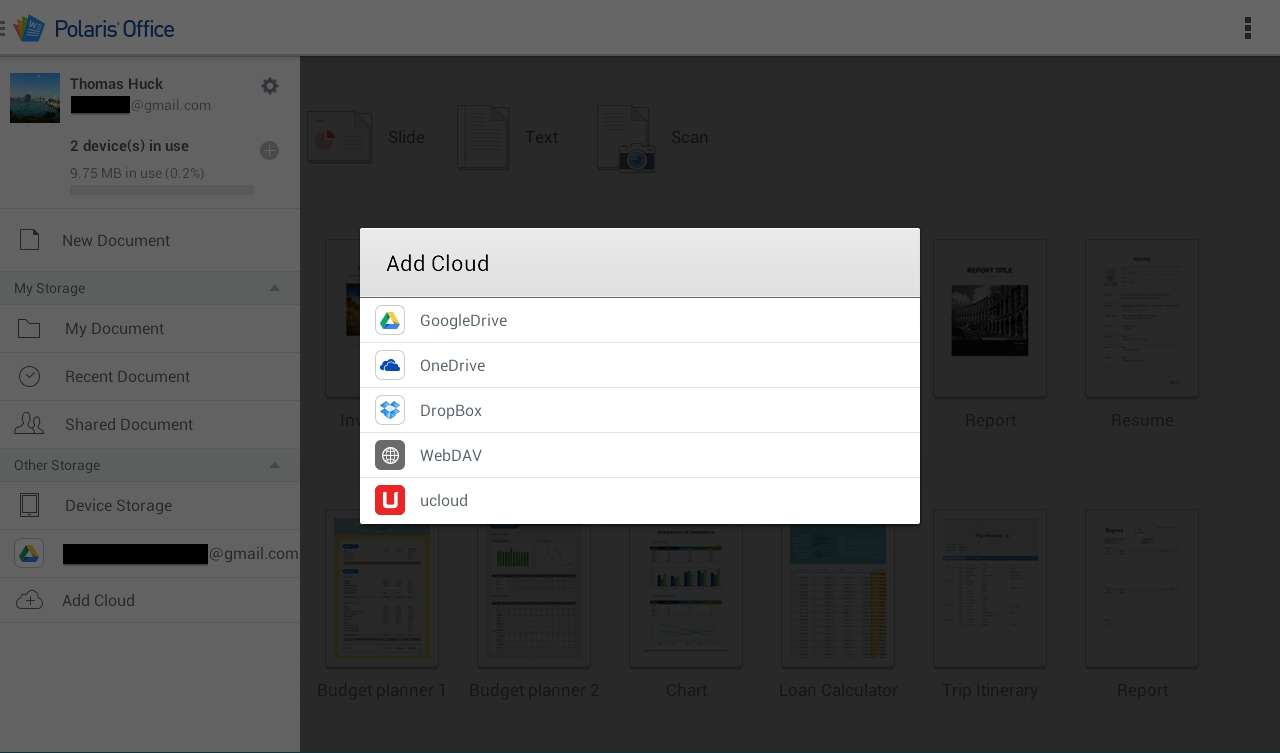Click the My Document folder icon
The width and height of the screenshot is (1280, 753).
[30, 329]
